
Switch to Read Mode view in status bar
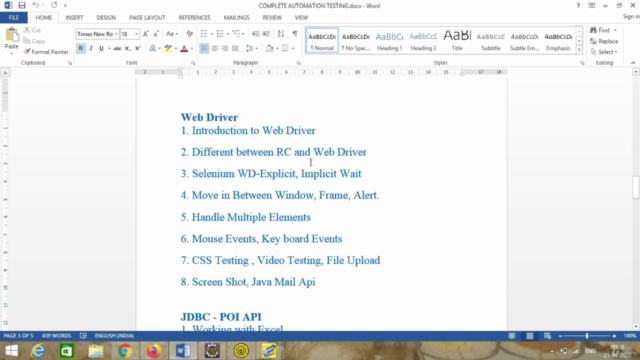click(512, 336)
